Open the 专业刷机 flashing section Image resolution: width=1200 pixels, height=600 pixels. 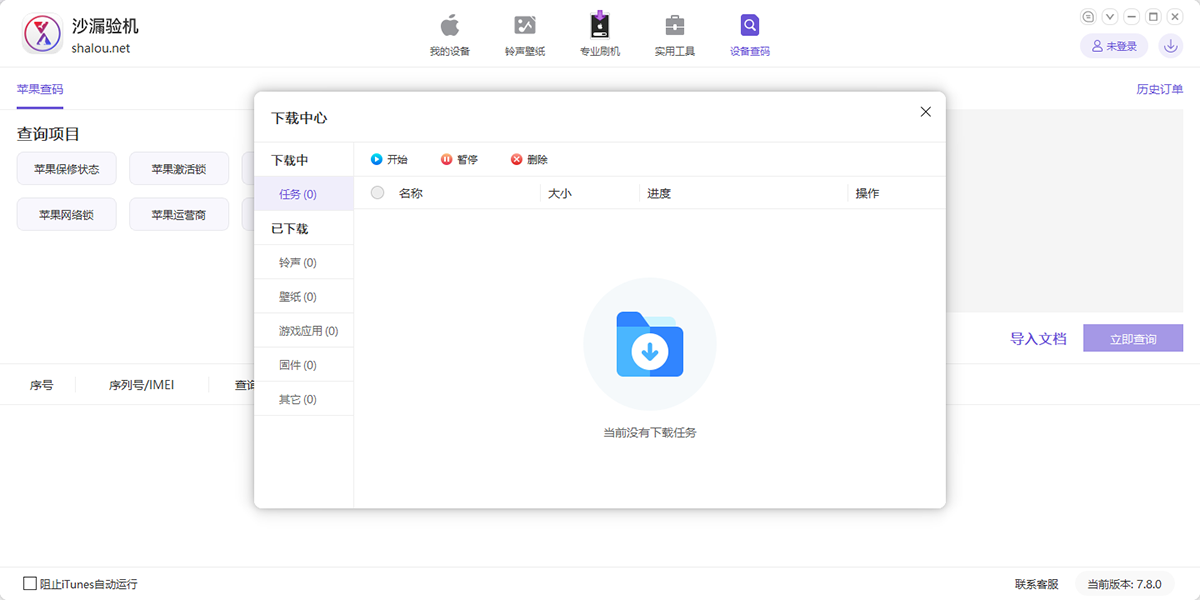click(600, 36)
